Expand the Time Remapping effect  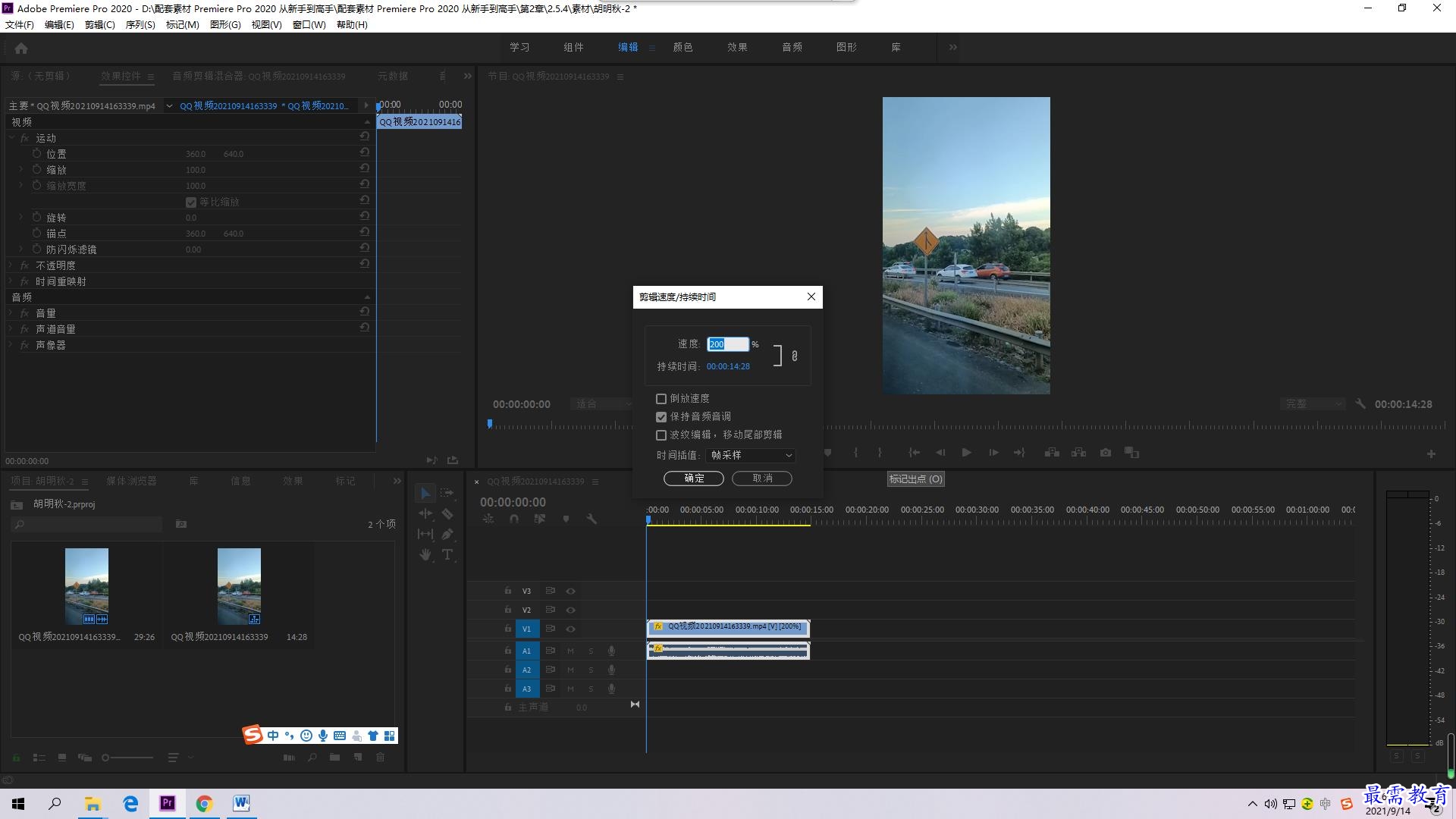point(11,281)
